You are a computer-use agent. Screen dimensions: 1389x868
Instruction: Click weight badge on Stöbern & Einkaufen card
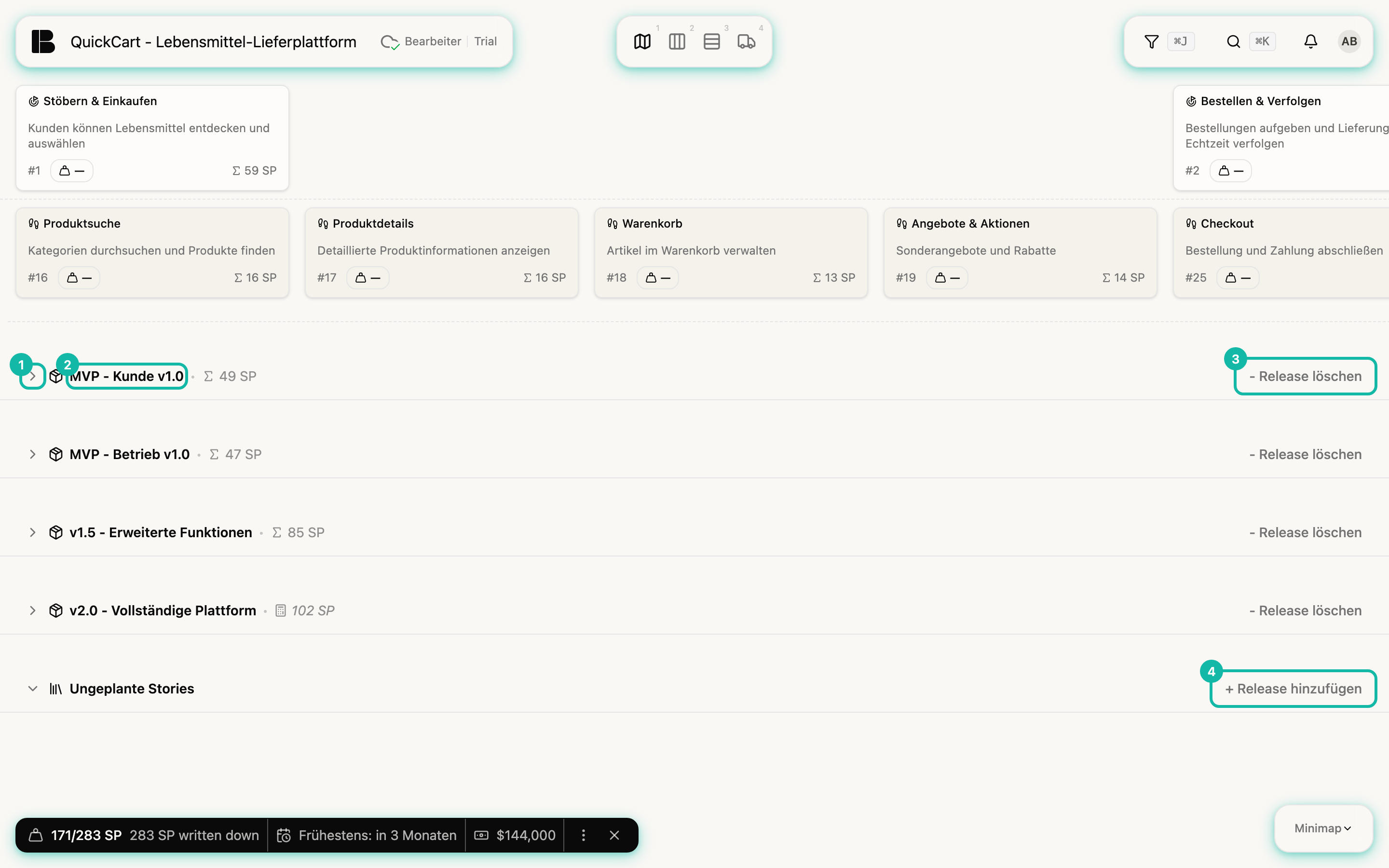pos(72,171)
